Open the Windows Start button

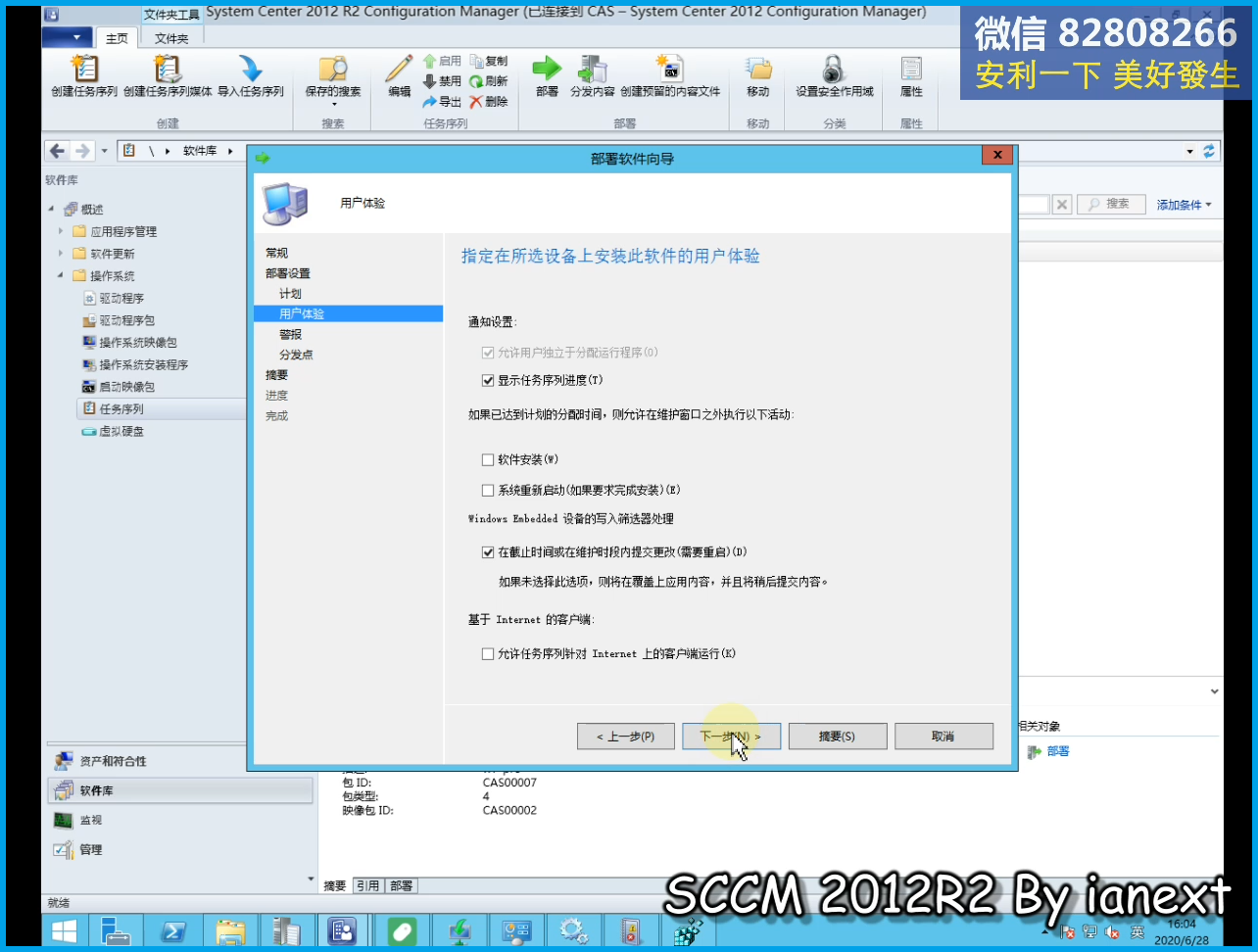(65, 930)
